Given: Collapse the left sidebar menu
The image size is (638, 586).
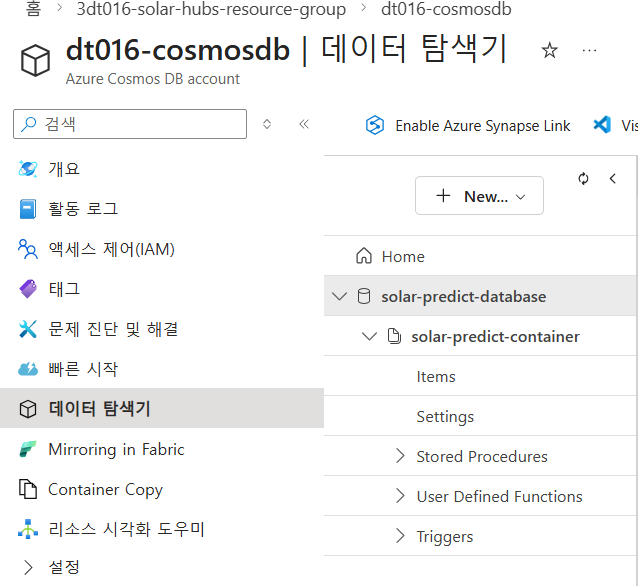Looking at the screenshot, I should pos(304,124).
